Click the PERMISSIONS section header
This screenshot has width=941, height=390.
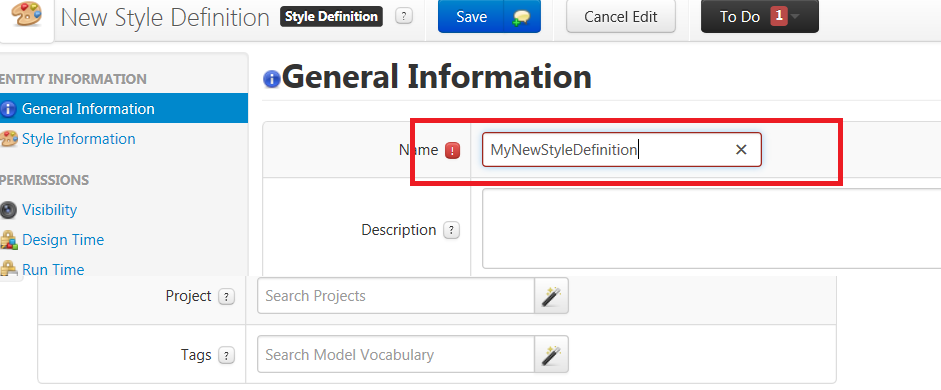(44, 180)
